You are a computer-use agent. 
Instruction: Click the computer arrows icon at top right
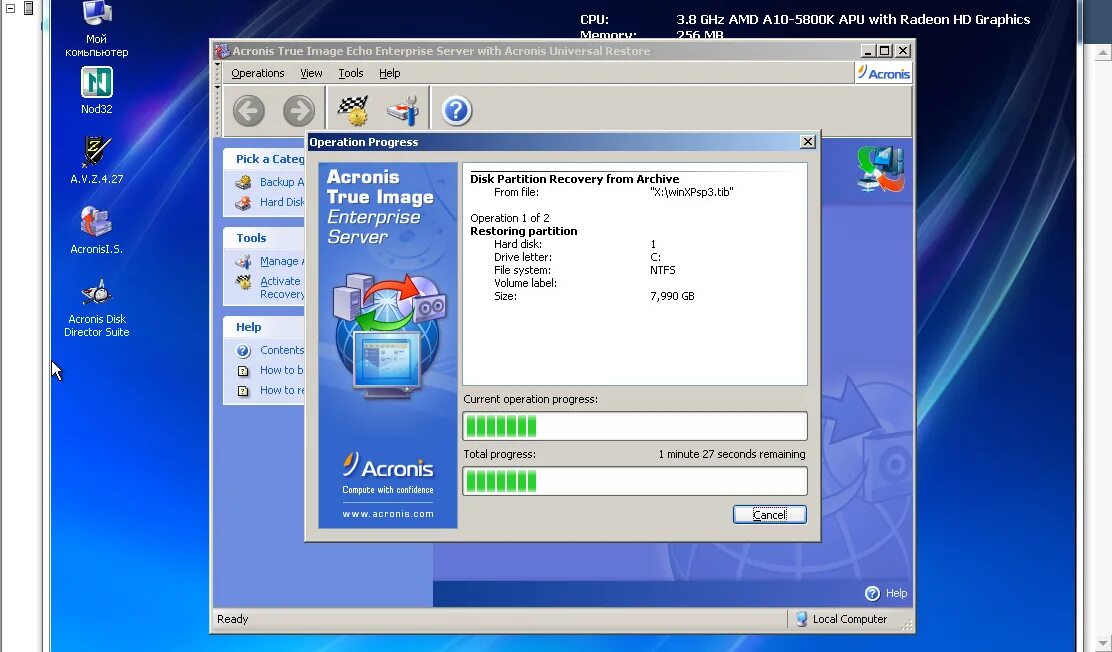click(x=880, y=169)
